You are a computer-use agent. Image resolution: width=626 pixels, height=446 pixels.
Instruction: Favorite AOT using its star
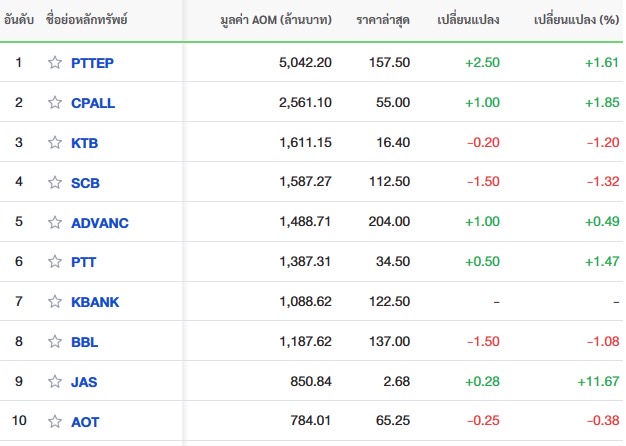55,421
